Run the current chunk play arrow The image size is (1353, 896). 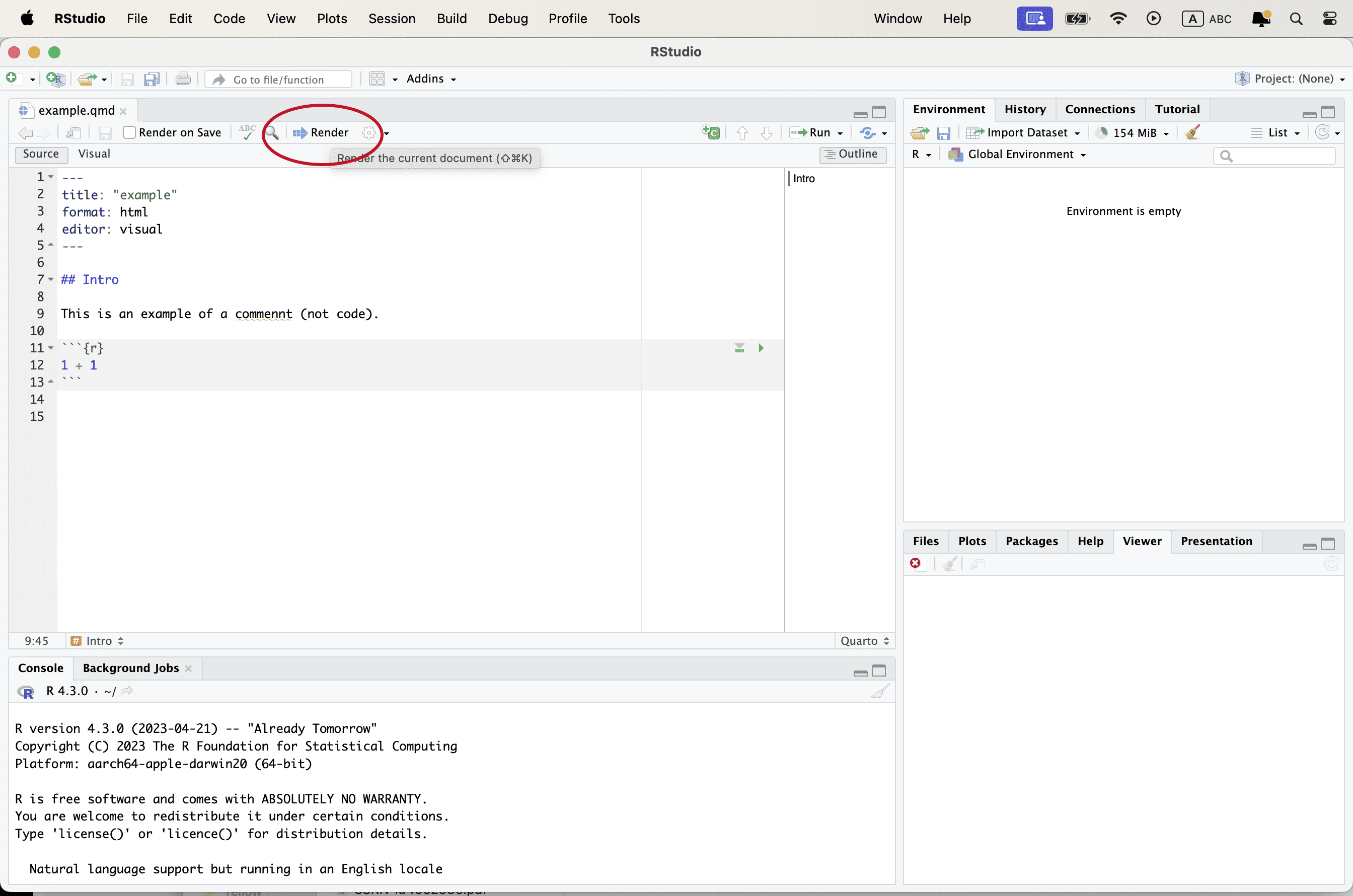coord(761,348)
